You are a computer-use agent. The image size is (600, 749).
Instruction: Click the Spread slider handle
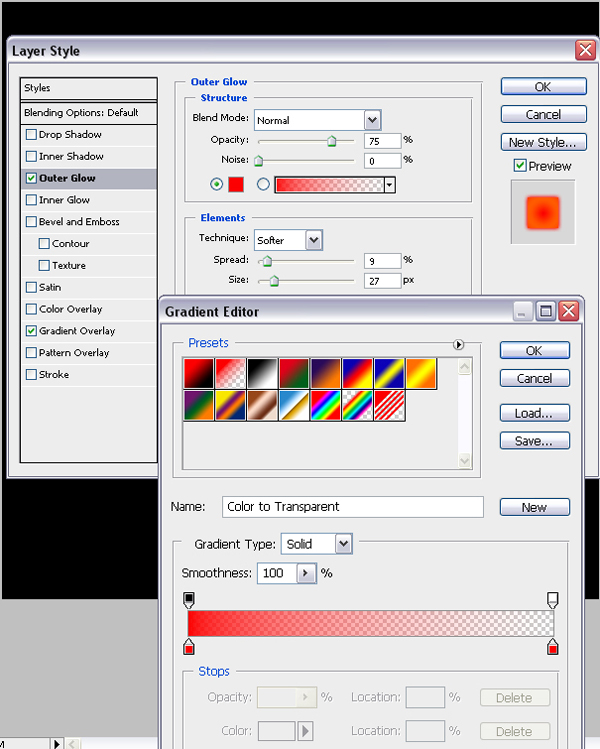[x=268, y=261]
